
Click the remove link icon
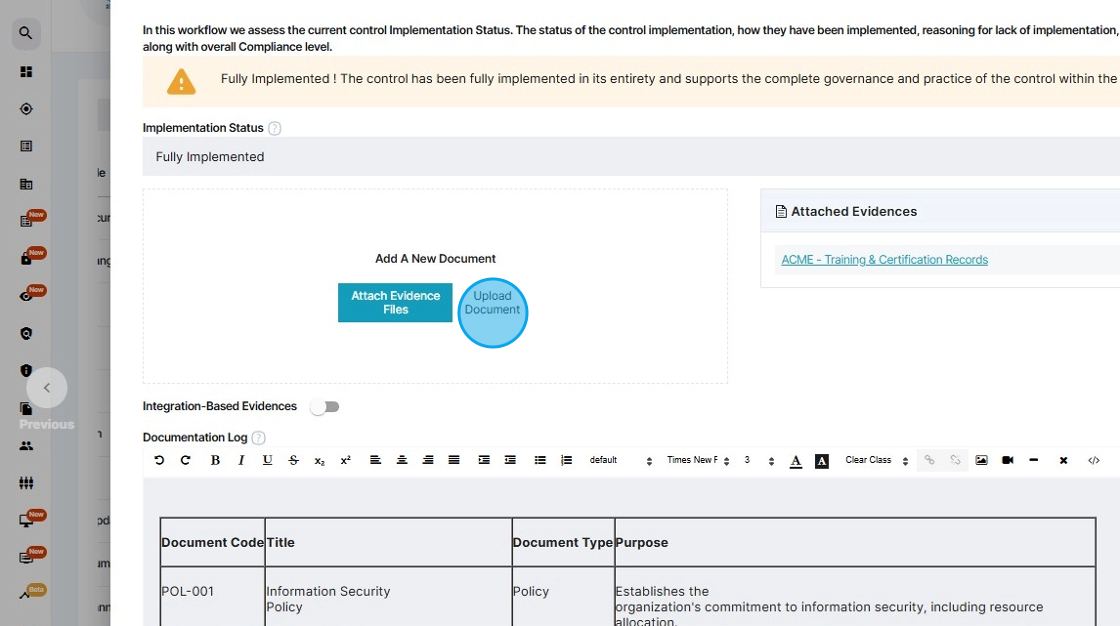pos(956,460)
